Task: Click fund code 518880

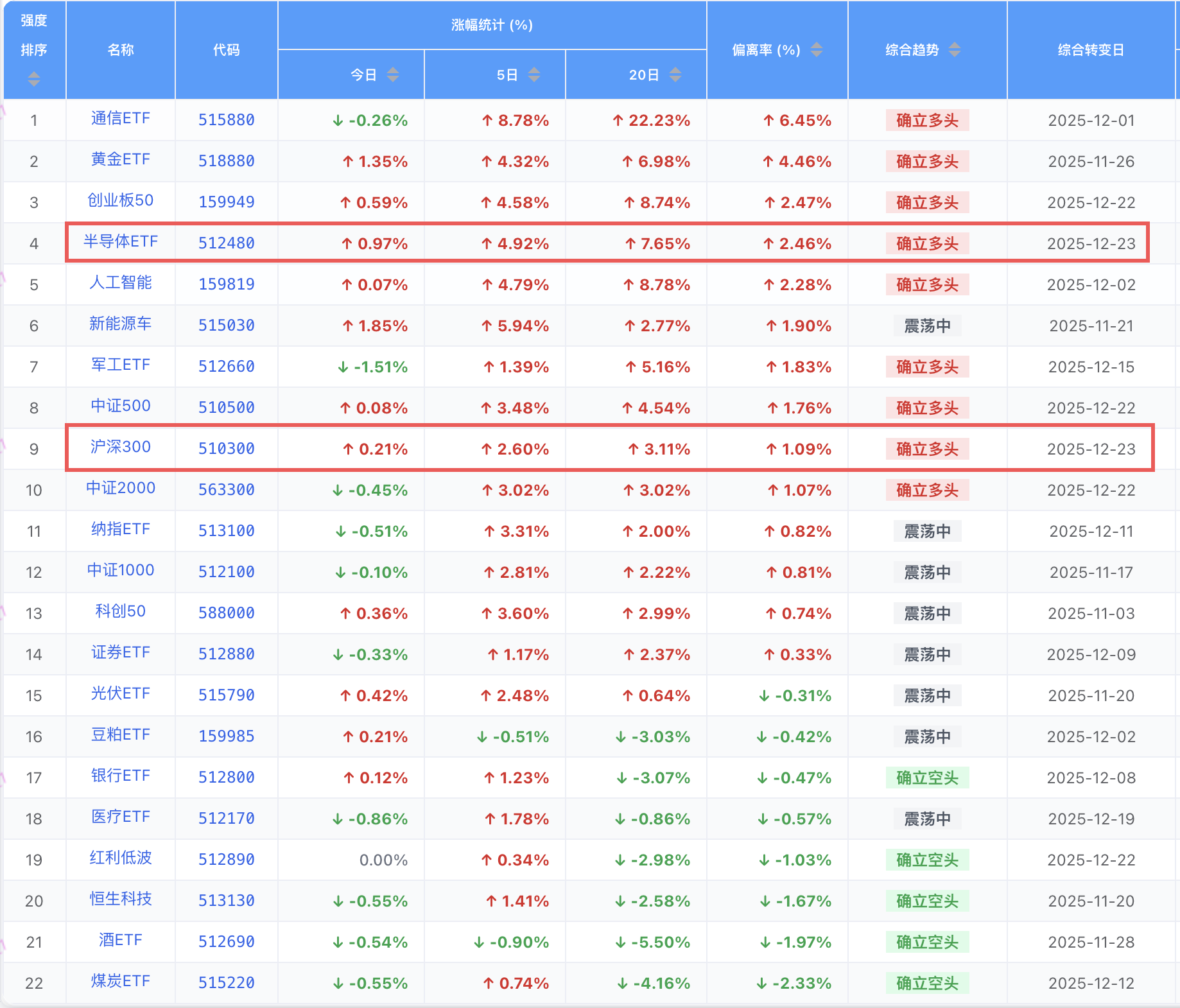Action: tap(226, 161)
